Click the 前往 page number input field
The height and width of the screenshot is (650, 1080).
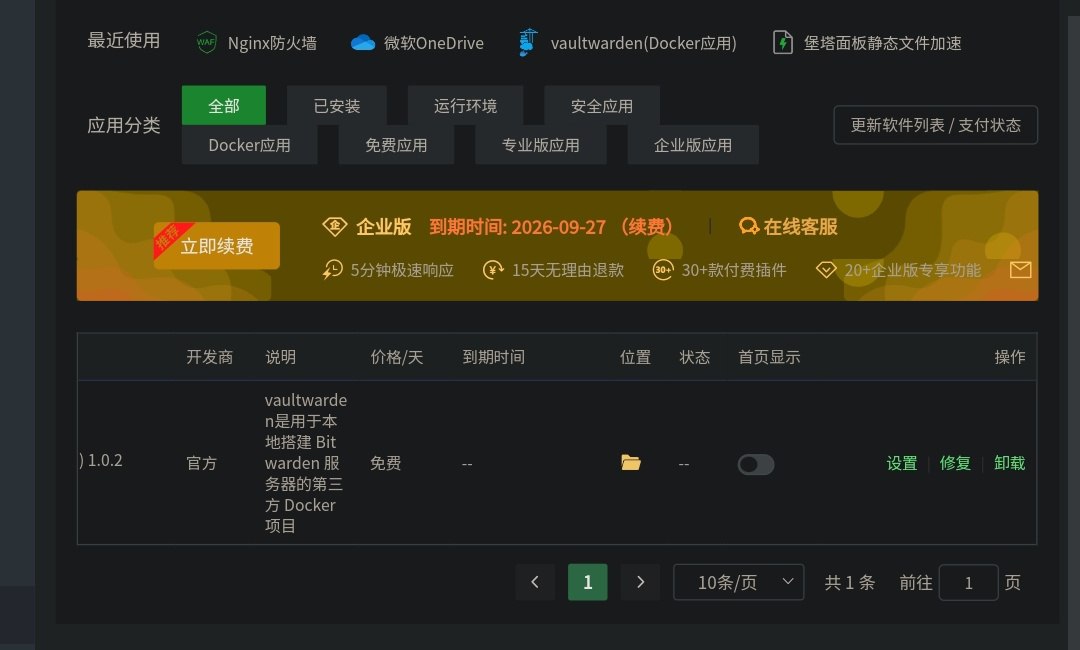tap(968, 582)
